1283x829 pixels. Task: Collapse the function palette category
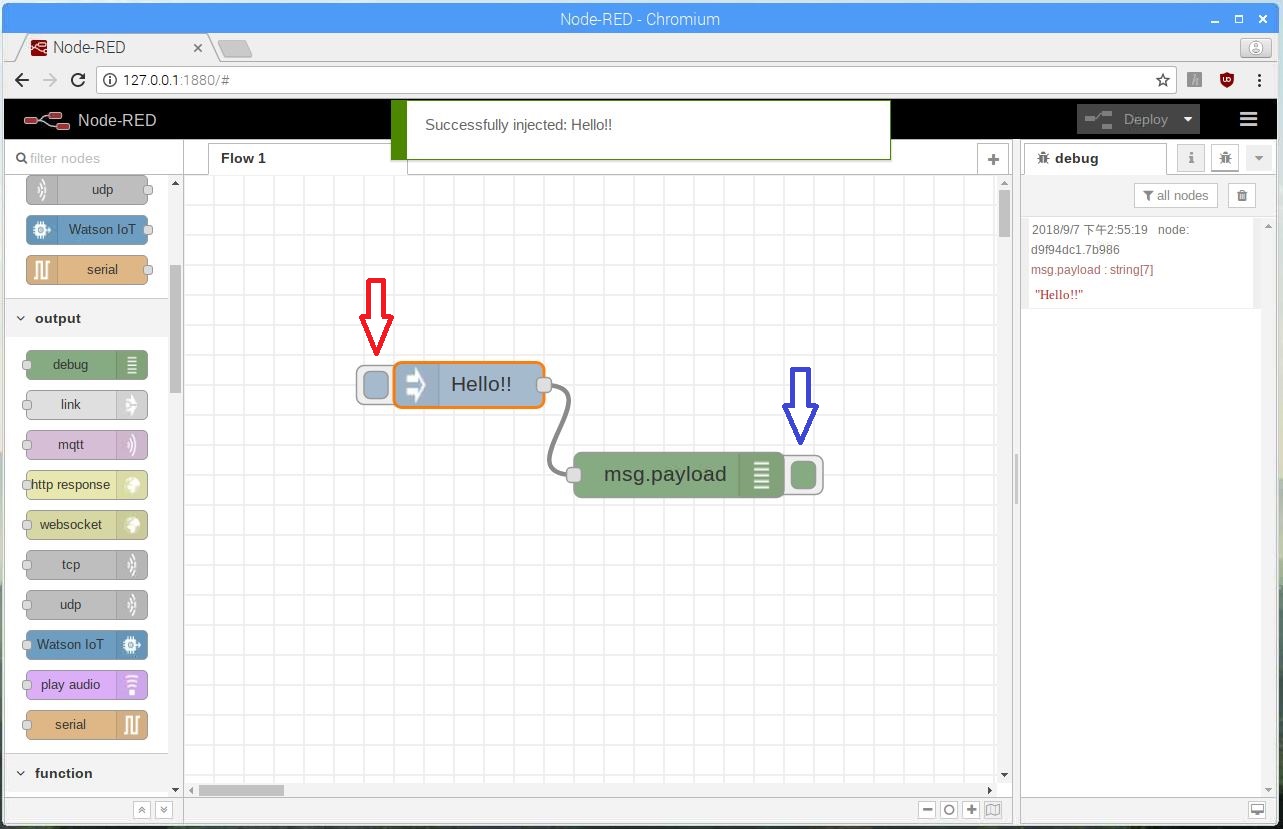(87, 773)
